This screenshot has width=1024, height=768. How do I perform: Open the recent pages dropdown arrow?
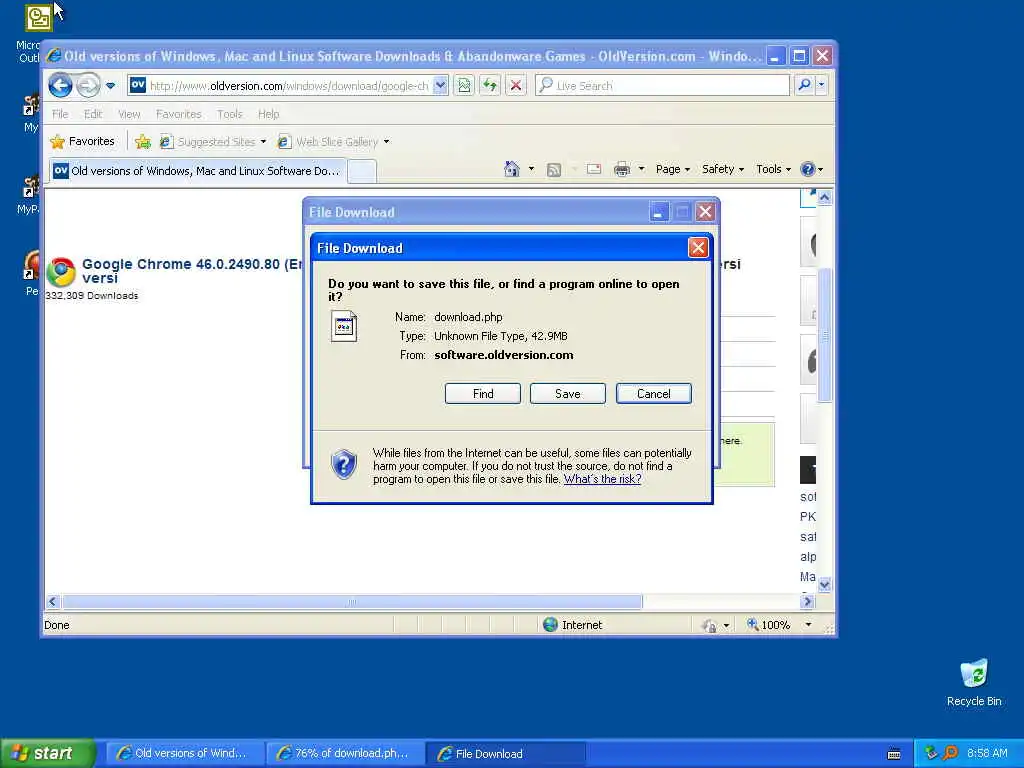pos(110,86)
